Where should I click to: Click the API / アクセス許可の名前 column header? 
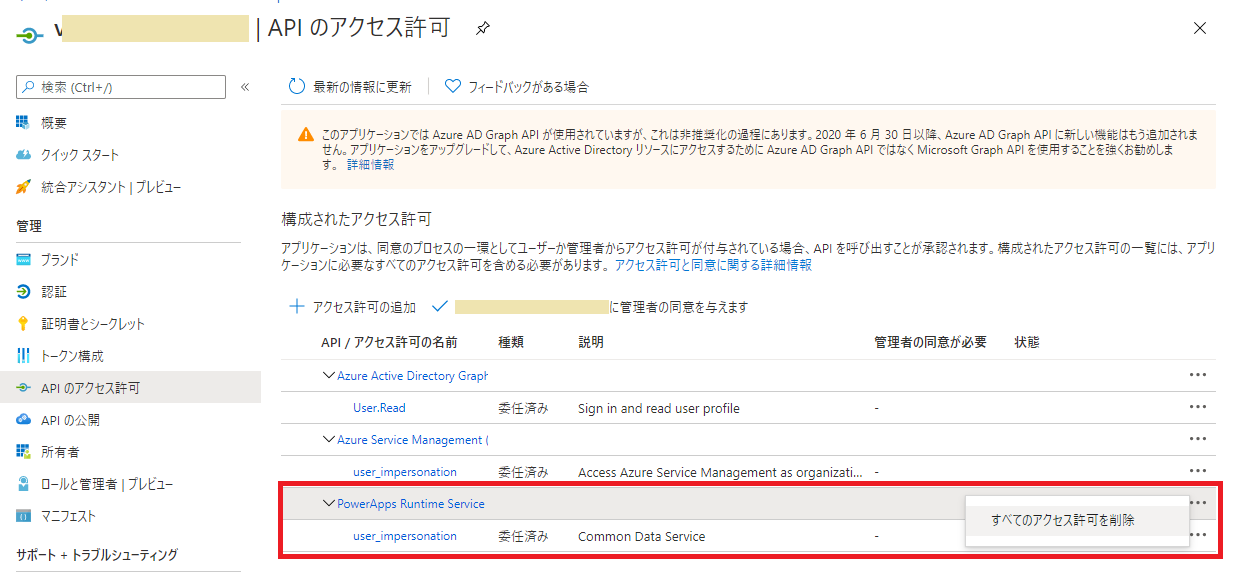(x=389, y=342)
